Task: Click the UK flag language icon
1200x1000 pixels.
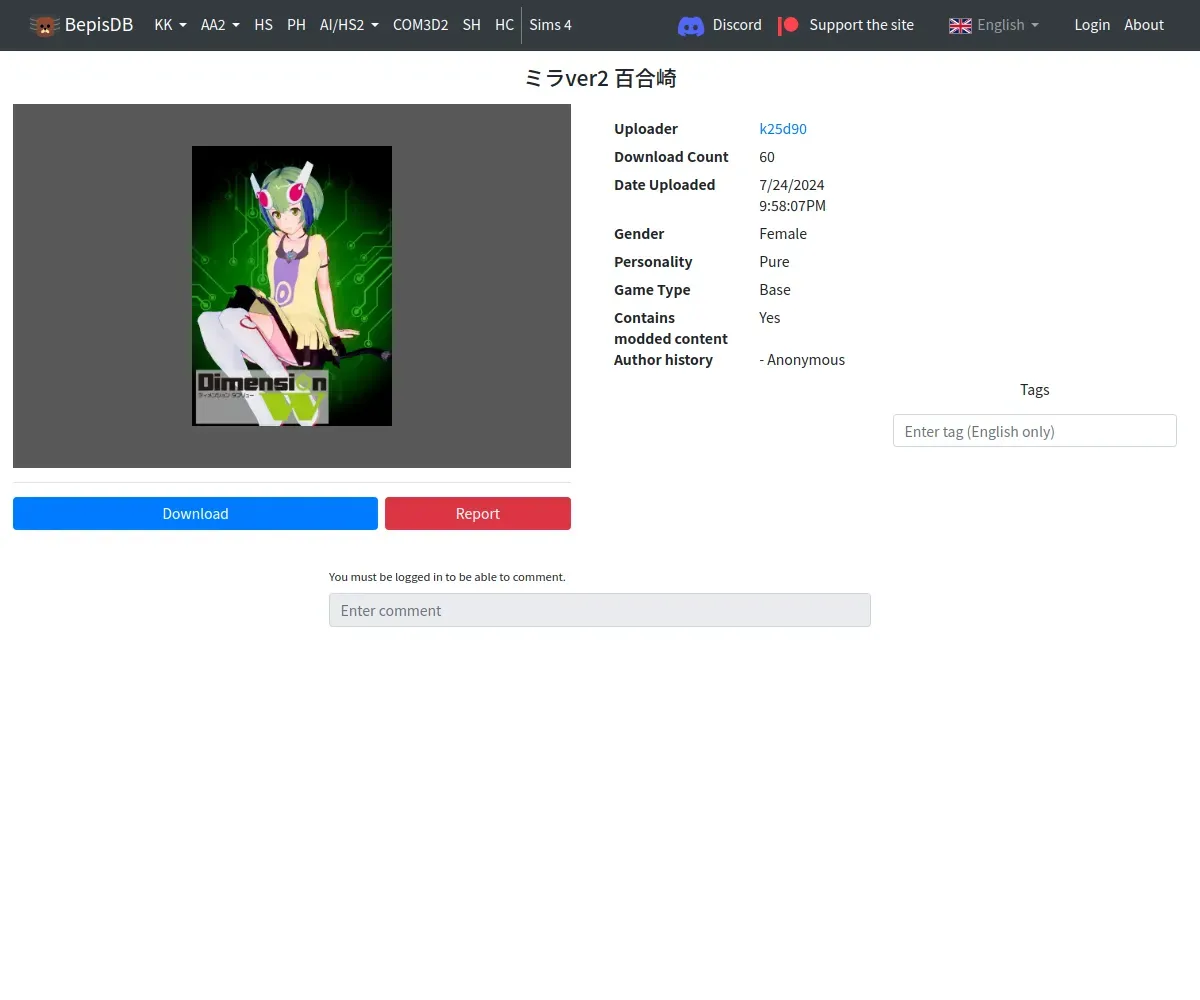Action: coord(960,26)
